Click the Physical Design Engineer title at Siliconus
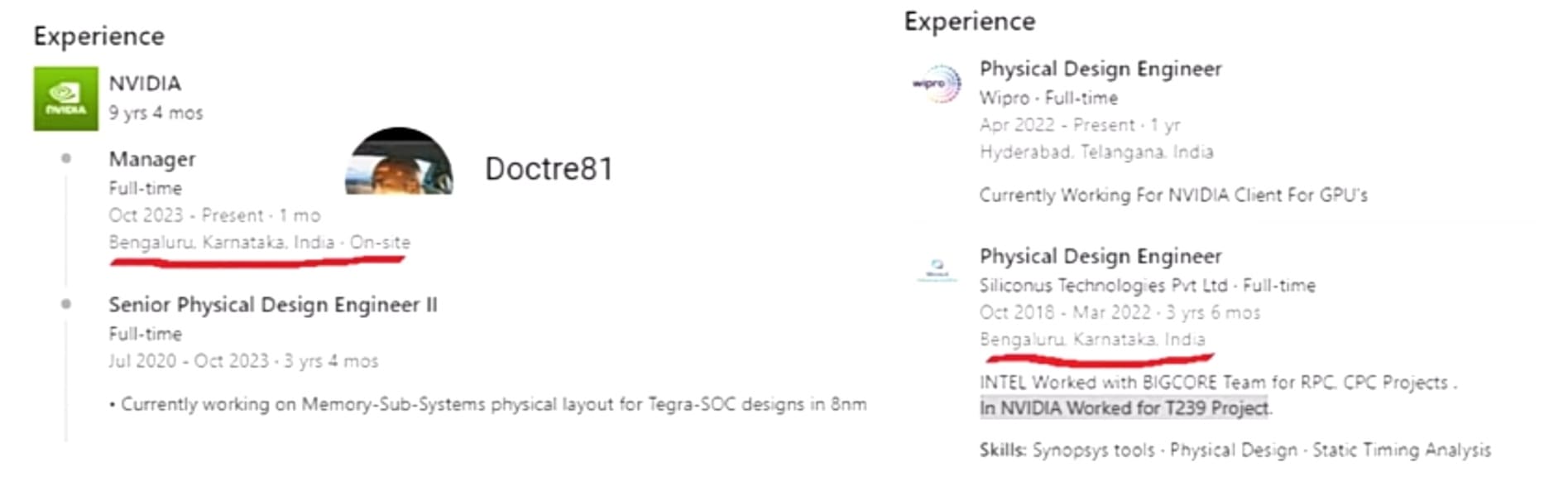The width and height of the screenshot is (1568, 487). point(1100,256)
